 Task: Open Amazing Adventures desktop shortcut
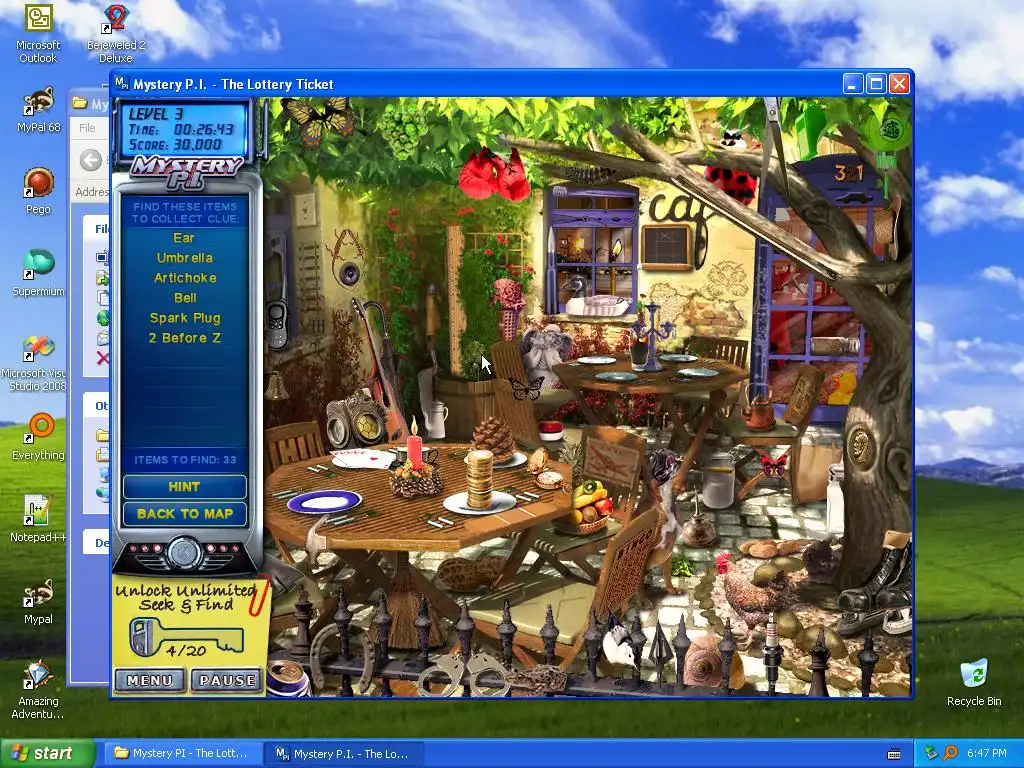click(x=38, y=689)
